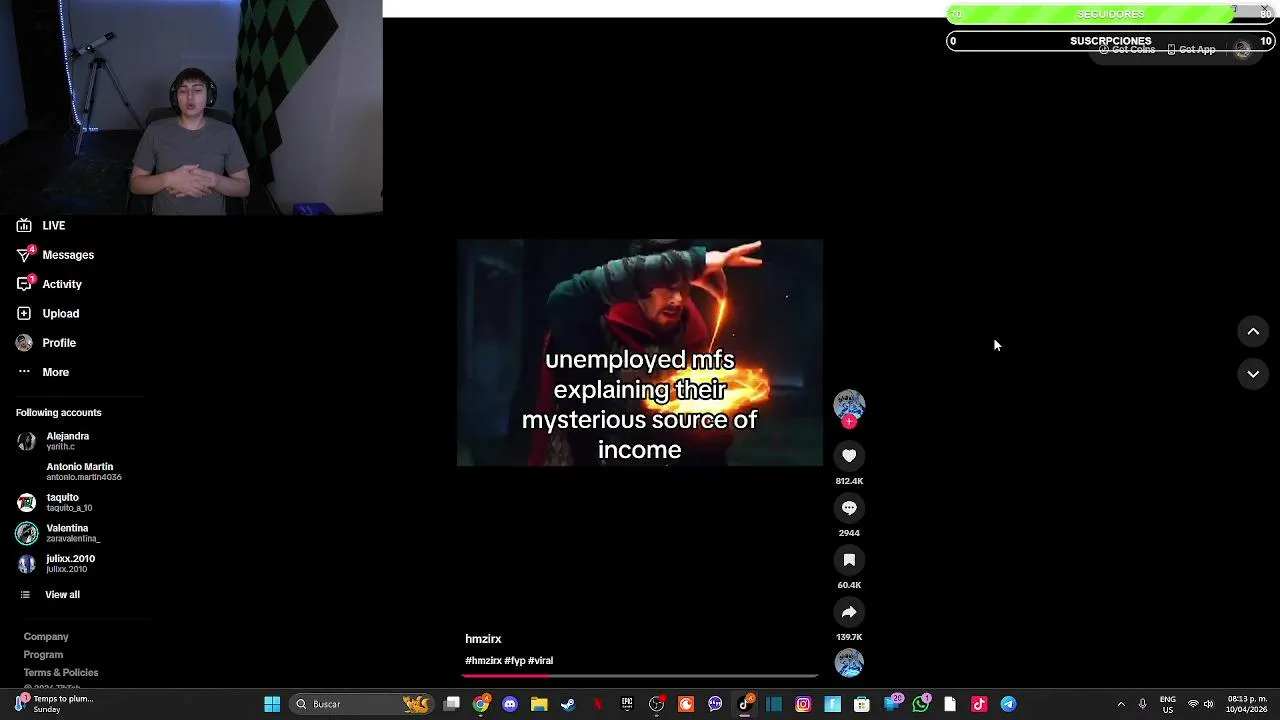The width and height of the screenshot is (1280, 720).
Task: Follow creator via red plus badge
Action: point(849,422)
